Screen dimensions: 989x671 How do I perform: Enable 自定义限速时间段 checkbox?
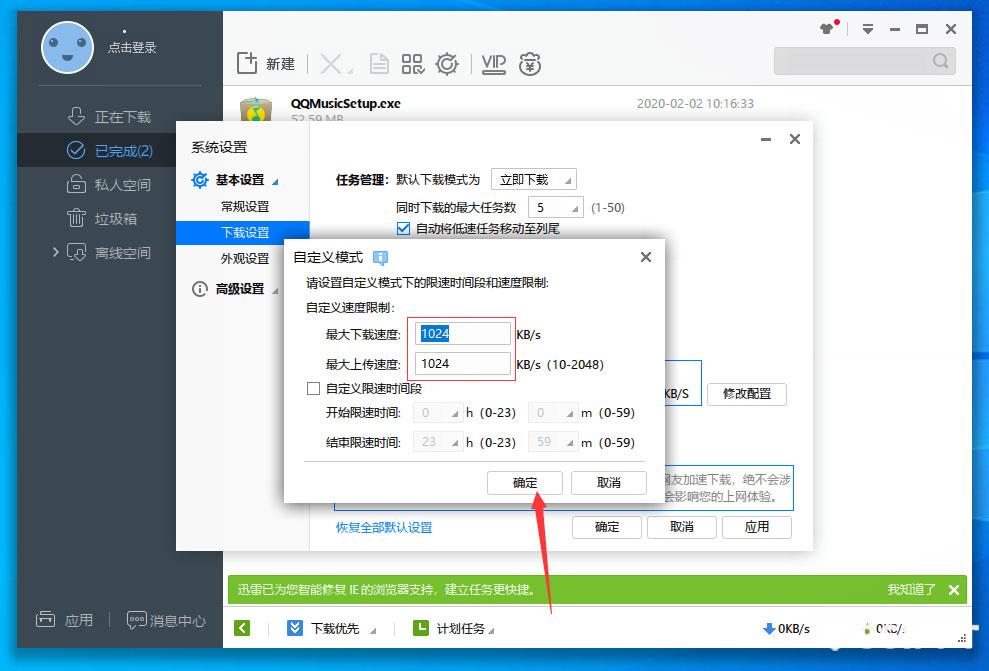[x=313, y=388]
